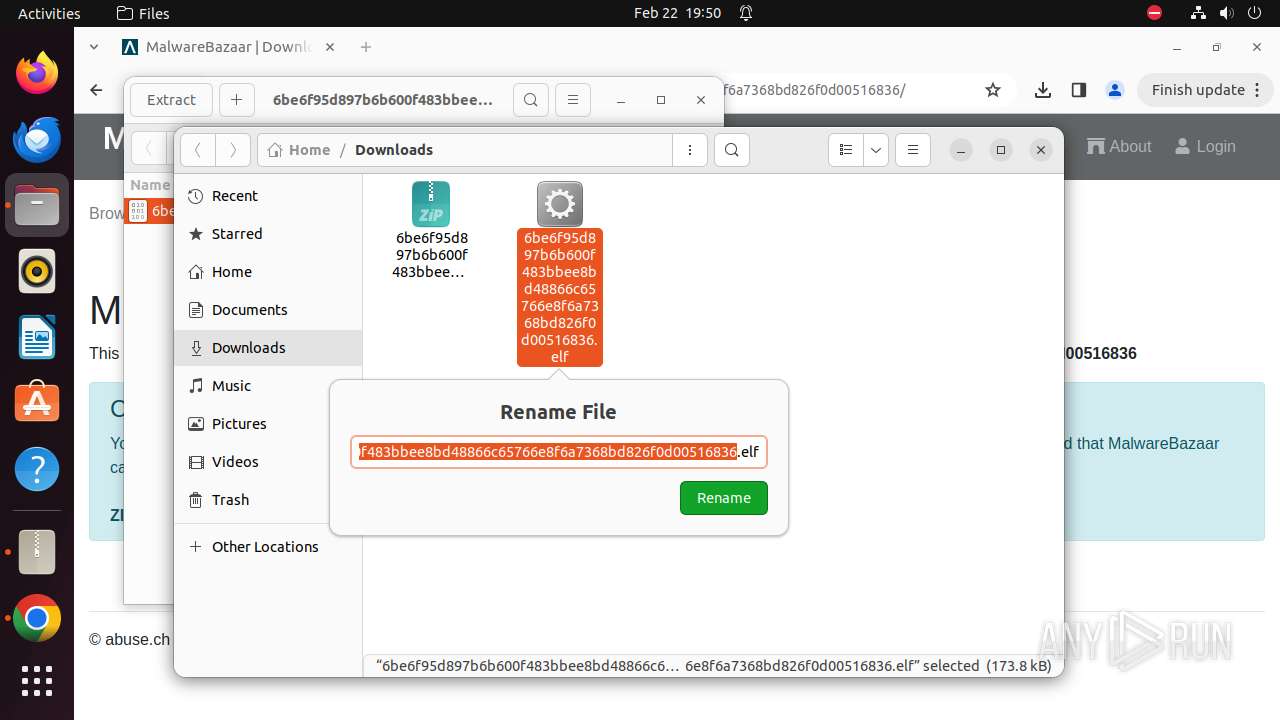Click Home in the path bar
Image resolution: width=1280 pixels, height=720 pixels.
click(299, 150)
